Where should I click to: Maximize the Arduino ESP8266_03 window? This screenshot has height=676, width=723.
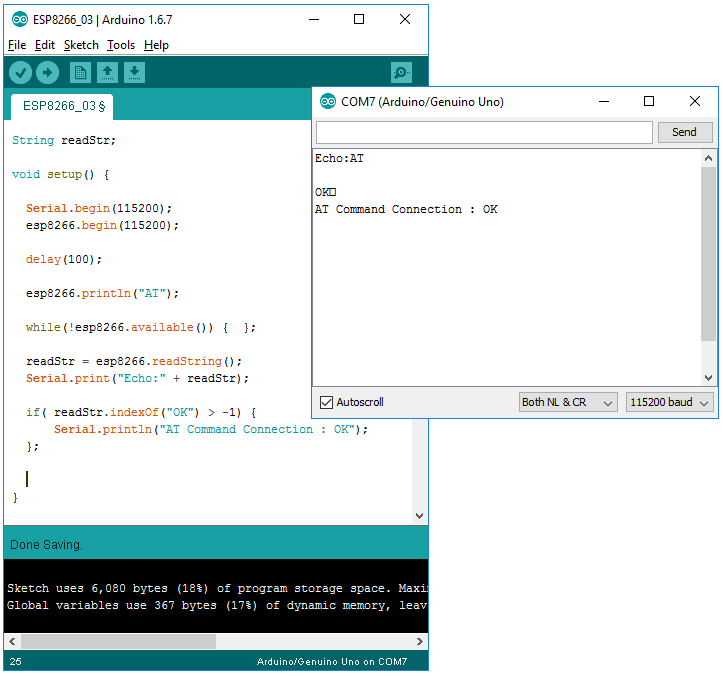point(359,19)
